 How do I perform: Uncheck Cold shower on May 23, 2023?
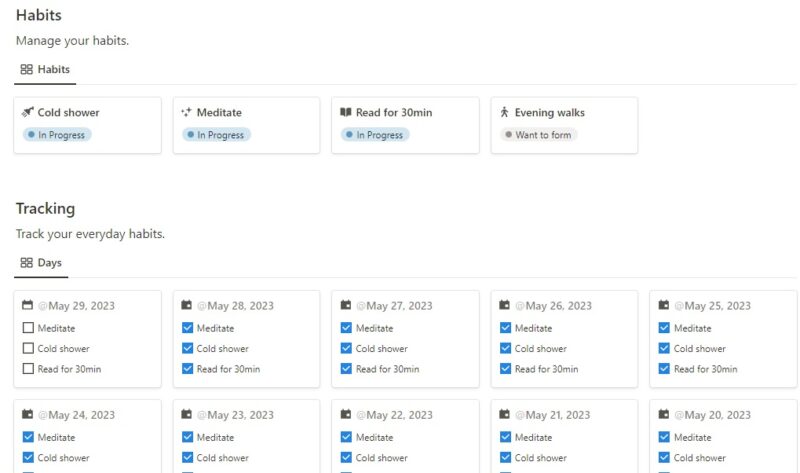pos(187,457)
